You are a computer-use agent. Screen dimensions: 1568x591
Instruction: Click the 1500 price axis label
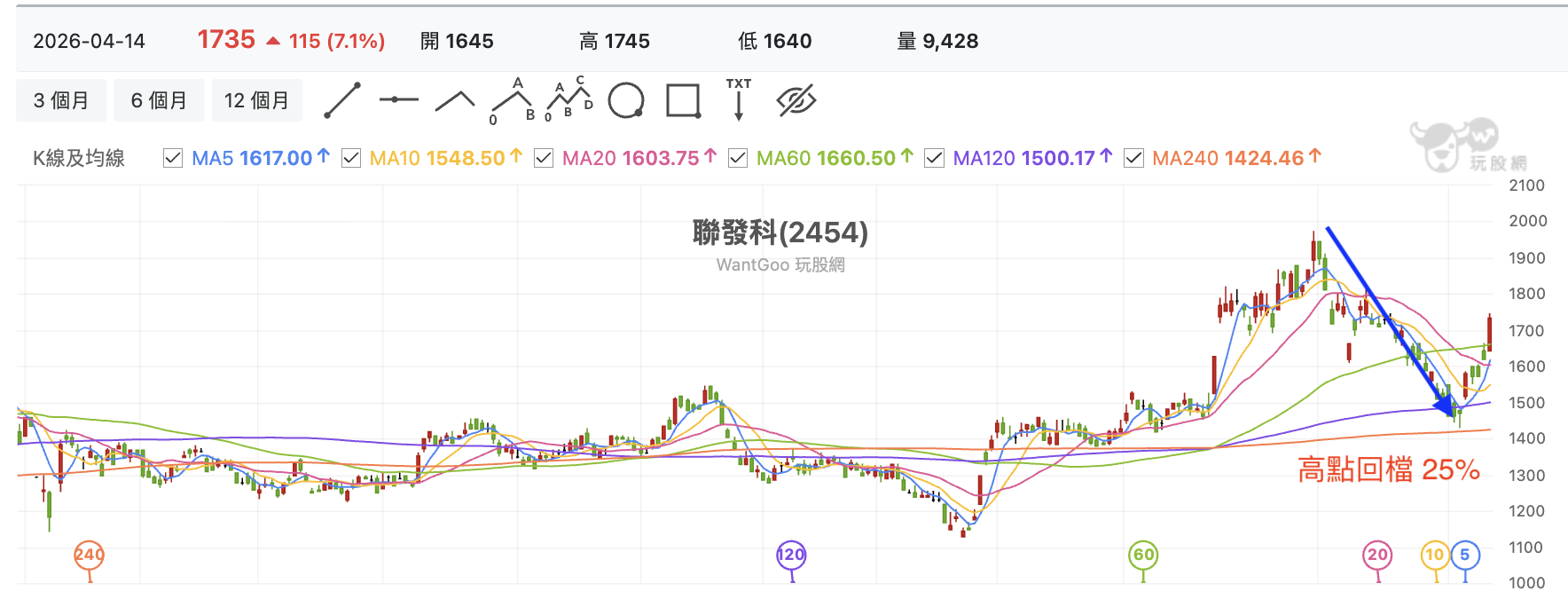coord(1527,403)
